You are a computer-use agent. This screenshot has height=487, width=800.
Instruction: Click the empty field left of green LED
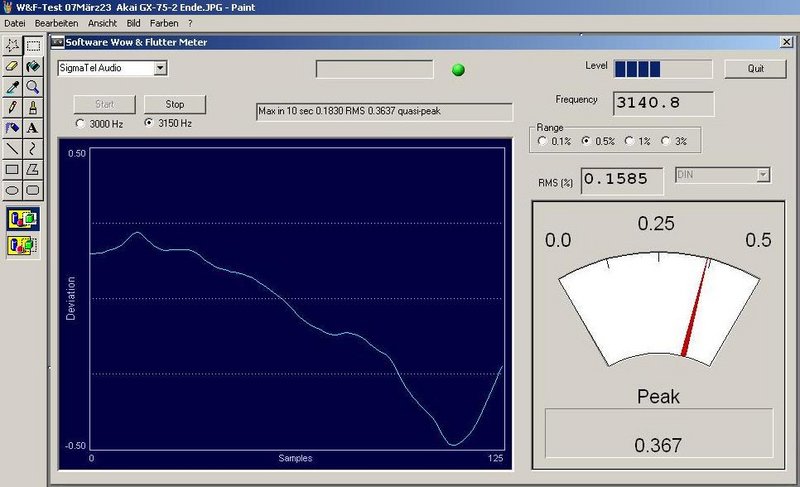(374, 69)
